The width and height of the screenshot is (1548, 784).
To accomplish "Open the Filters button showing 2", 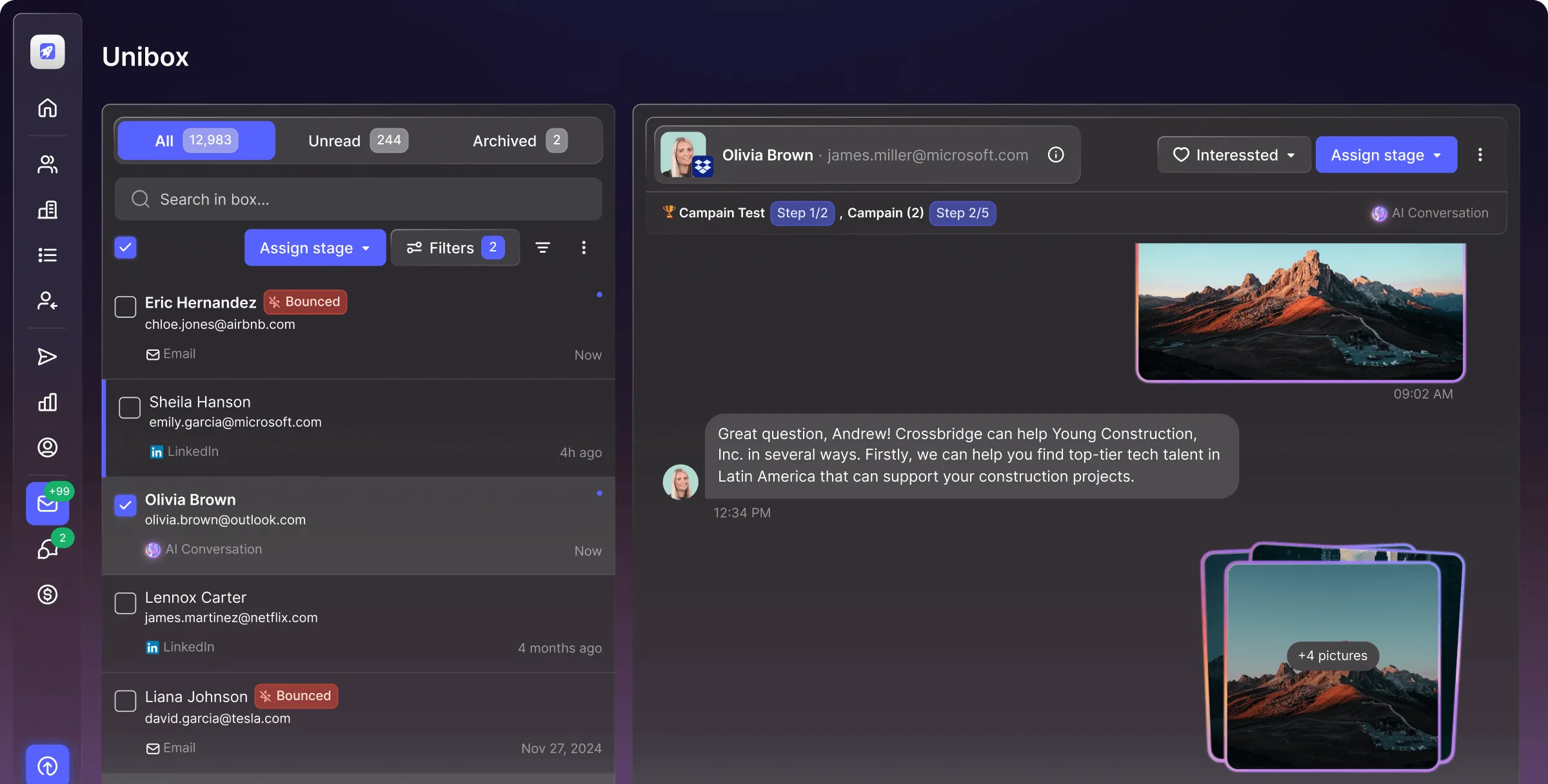I will tap(455, 248).
